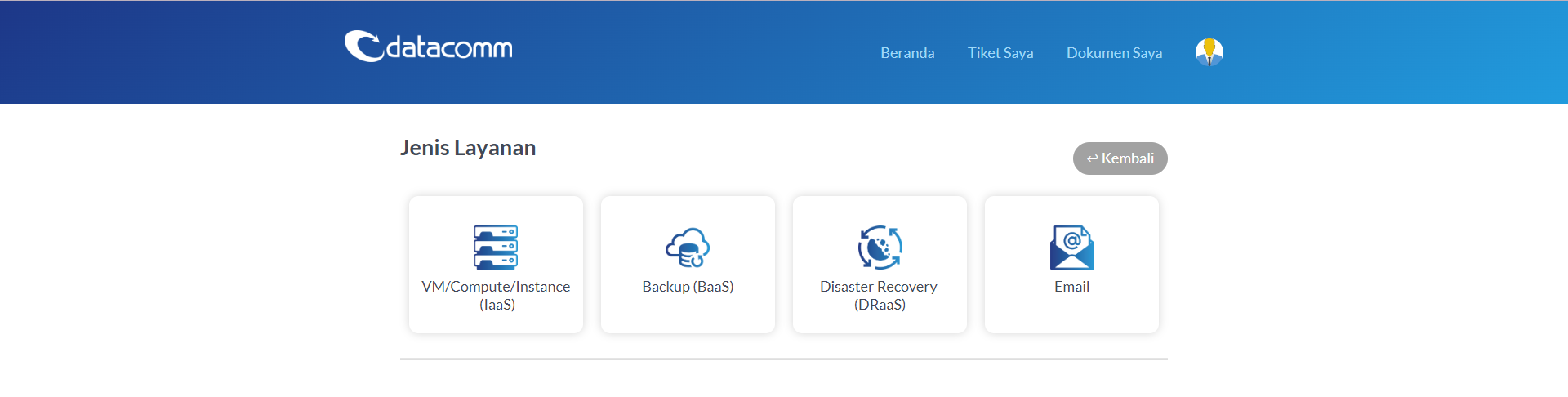Select the VM server stack icon
Screen dimensions: 1568x397
point(496,248)
